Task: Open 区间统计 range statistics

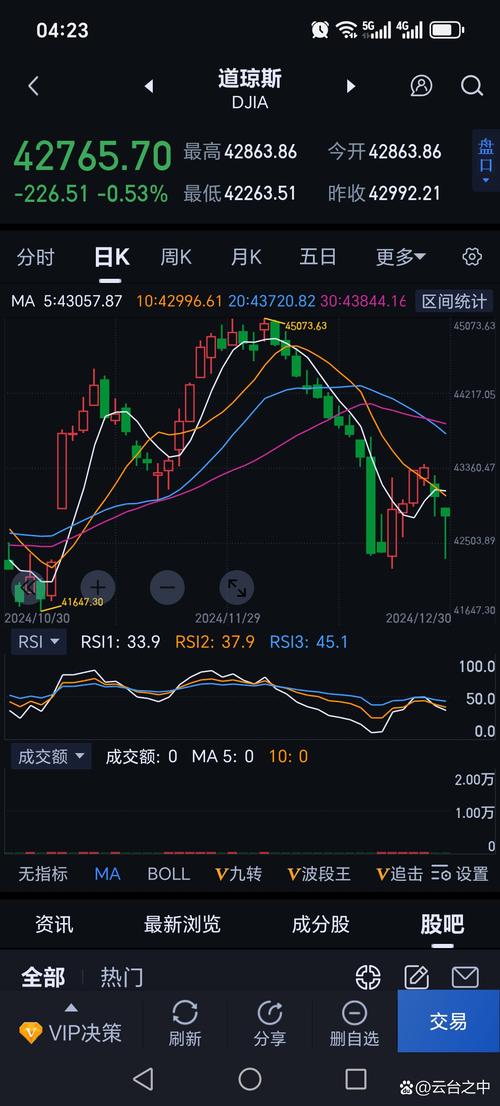Action: 454,302
